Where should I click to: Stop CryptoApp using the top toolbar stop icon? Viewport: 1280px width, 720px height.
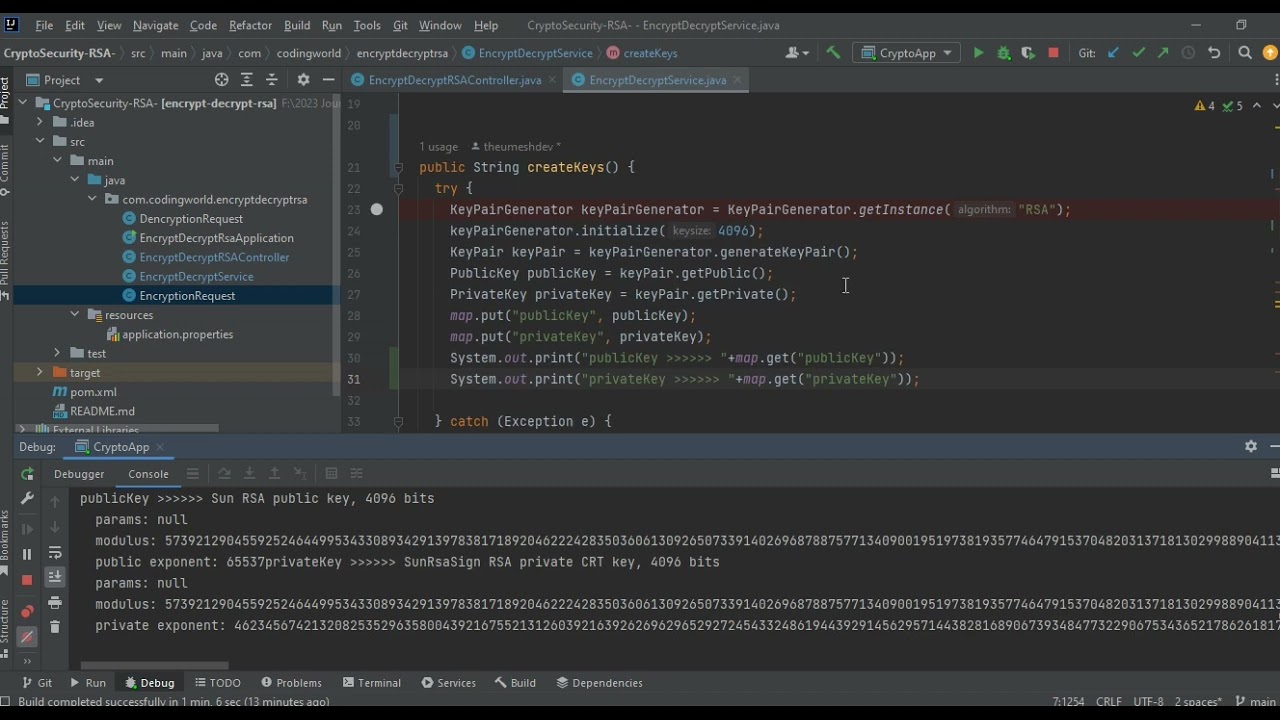[1053, 53]
